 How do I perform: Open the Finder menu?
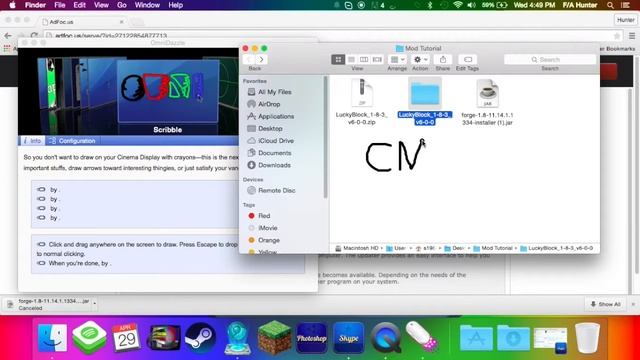(36, 5)
